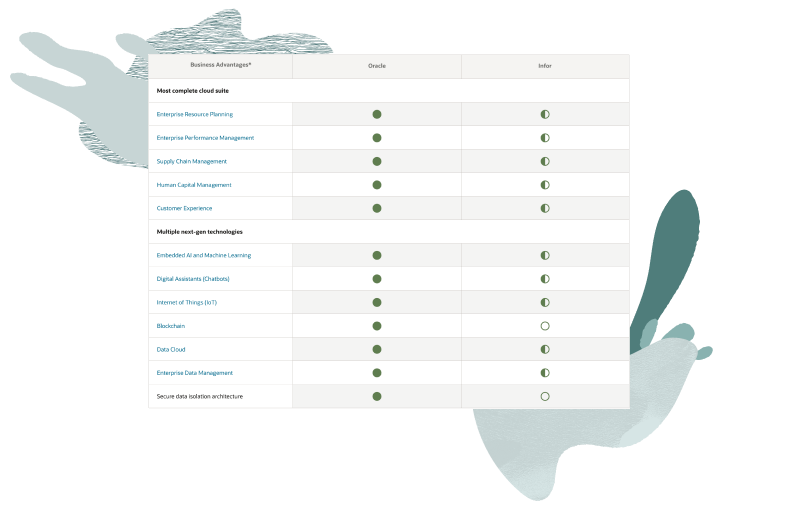Click the Most complete cloud suite heading

(x=192, y=91)
